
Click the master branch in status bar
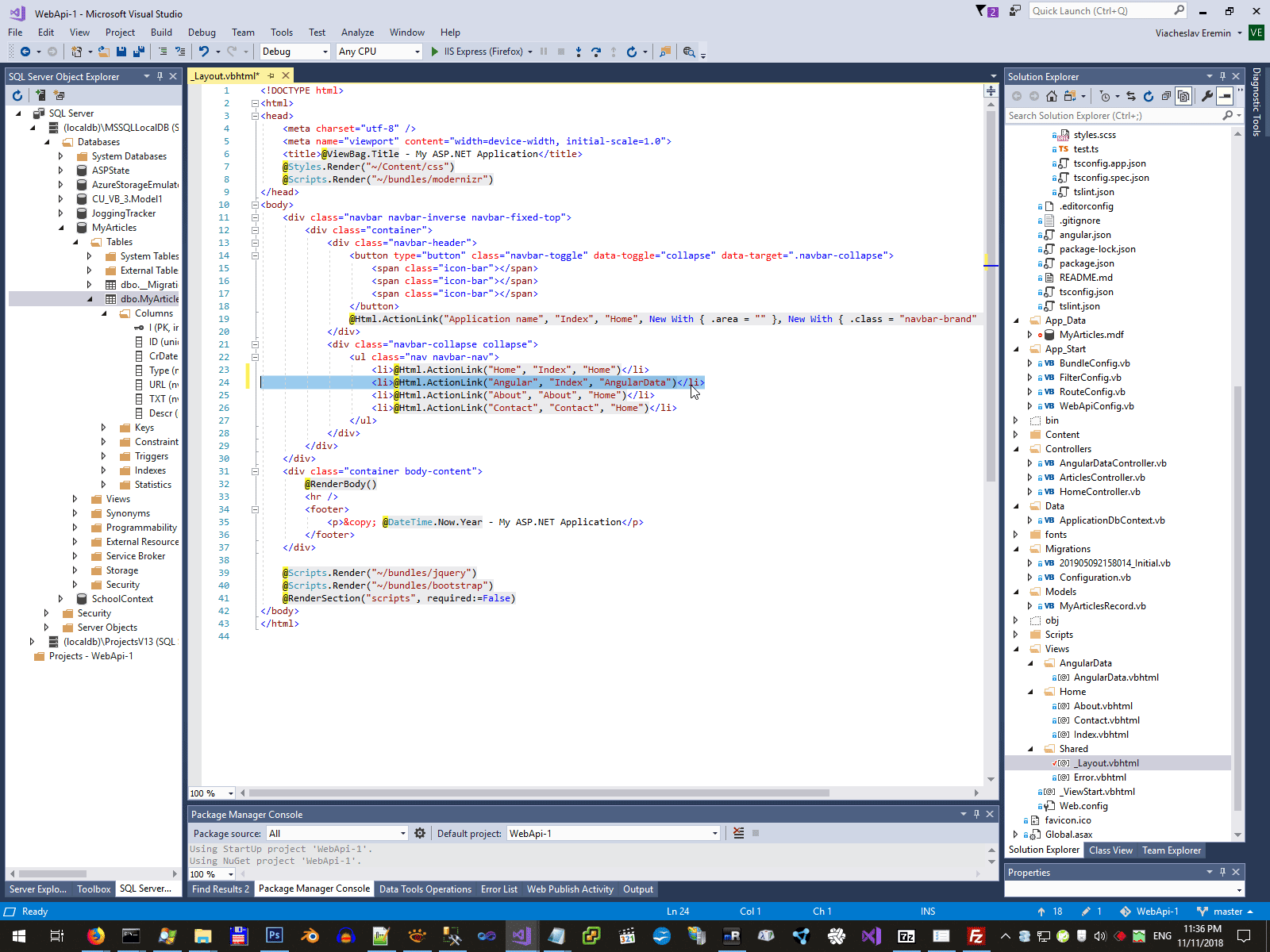coord(1227,912)
